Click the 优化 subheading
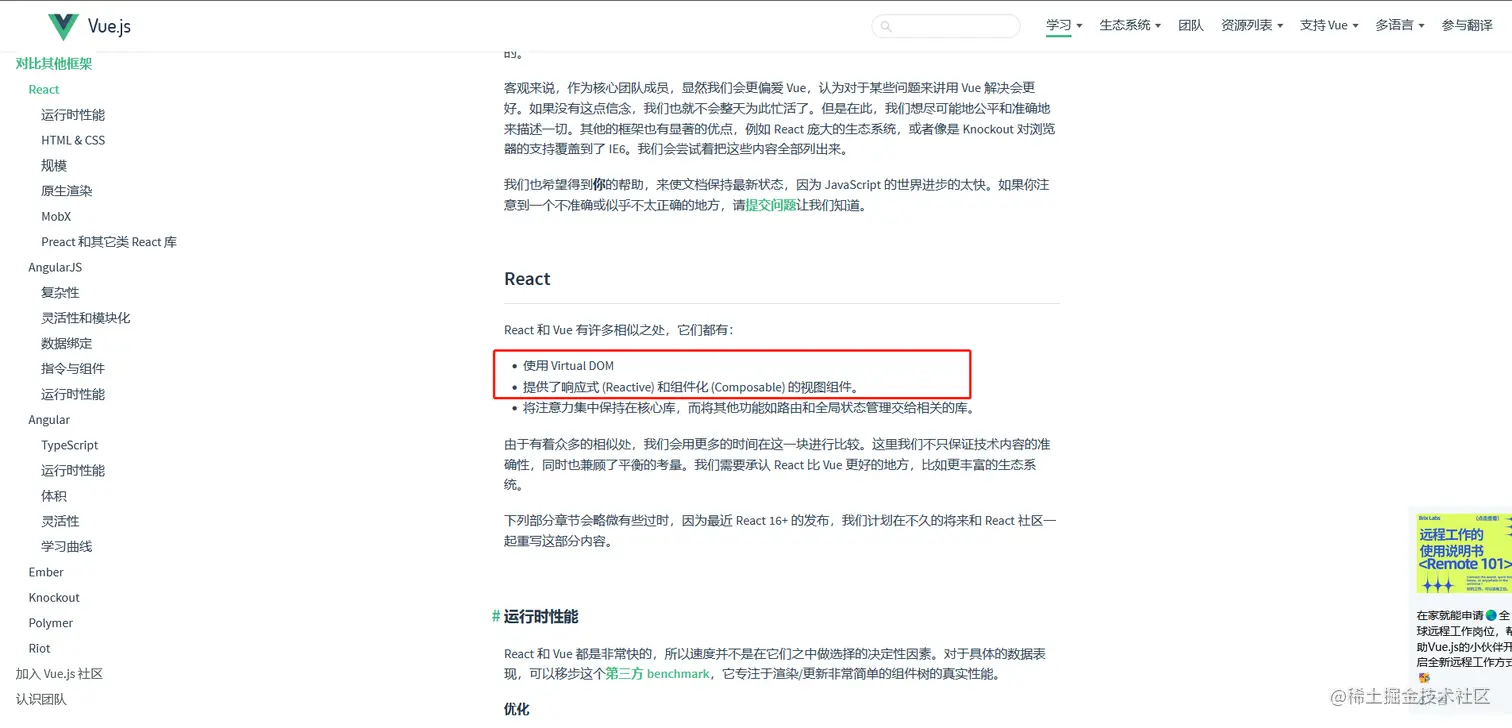This screenshot has width=1512, height=728. tap(517, 709)
